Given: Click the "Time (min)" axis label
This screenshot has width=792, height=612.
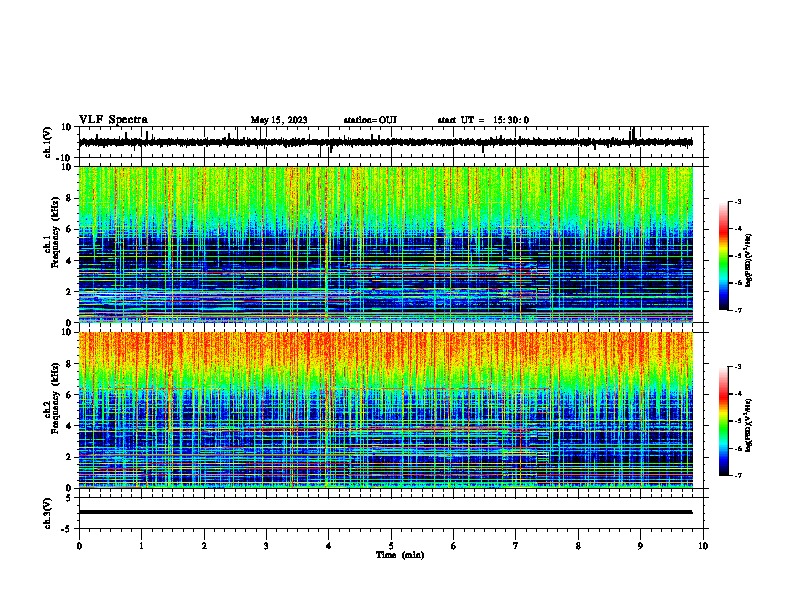Looking at the screenshot, I should (400, 555).
